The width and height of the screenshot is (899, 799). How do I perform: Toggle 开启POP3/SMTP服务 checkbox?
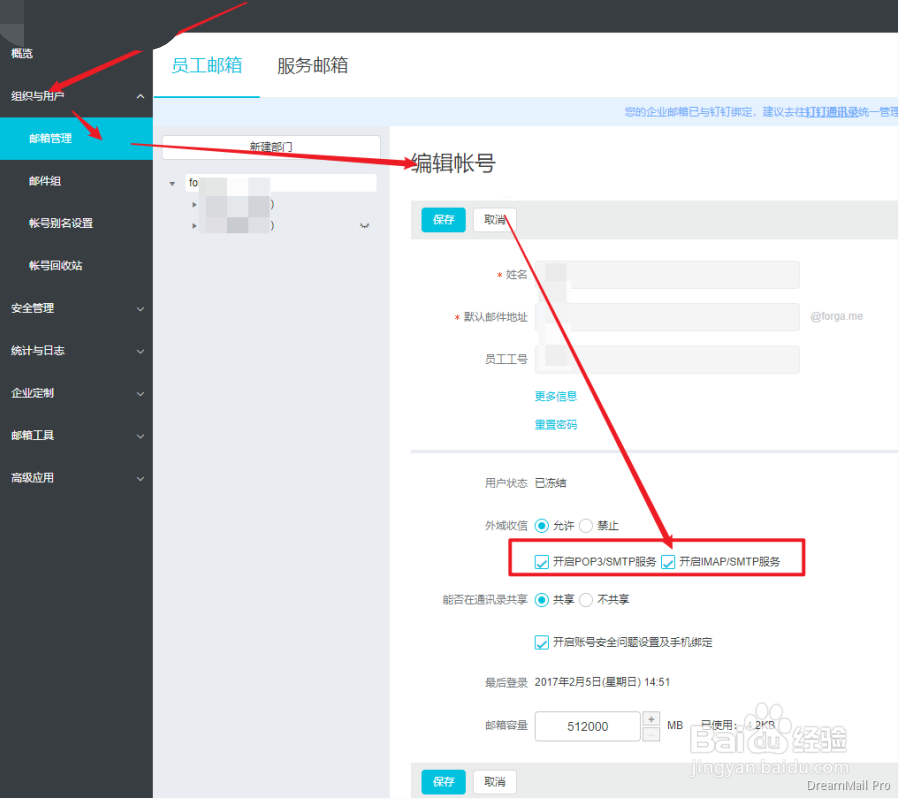pos(541,562)
